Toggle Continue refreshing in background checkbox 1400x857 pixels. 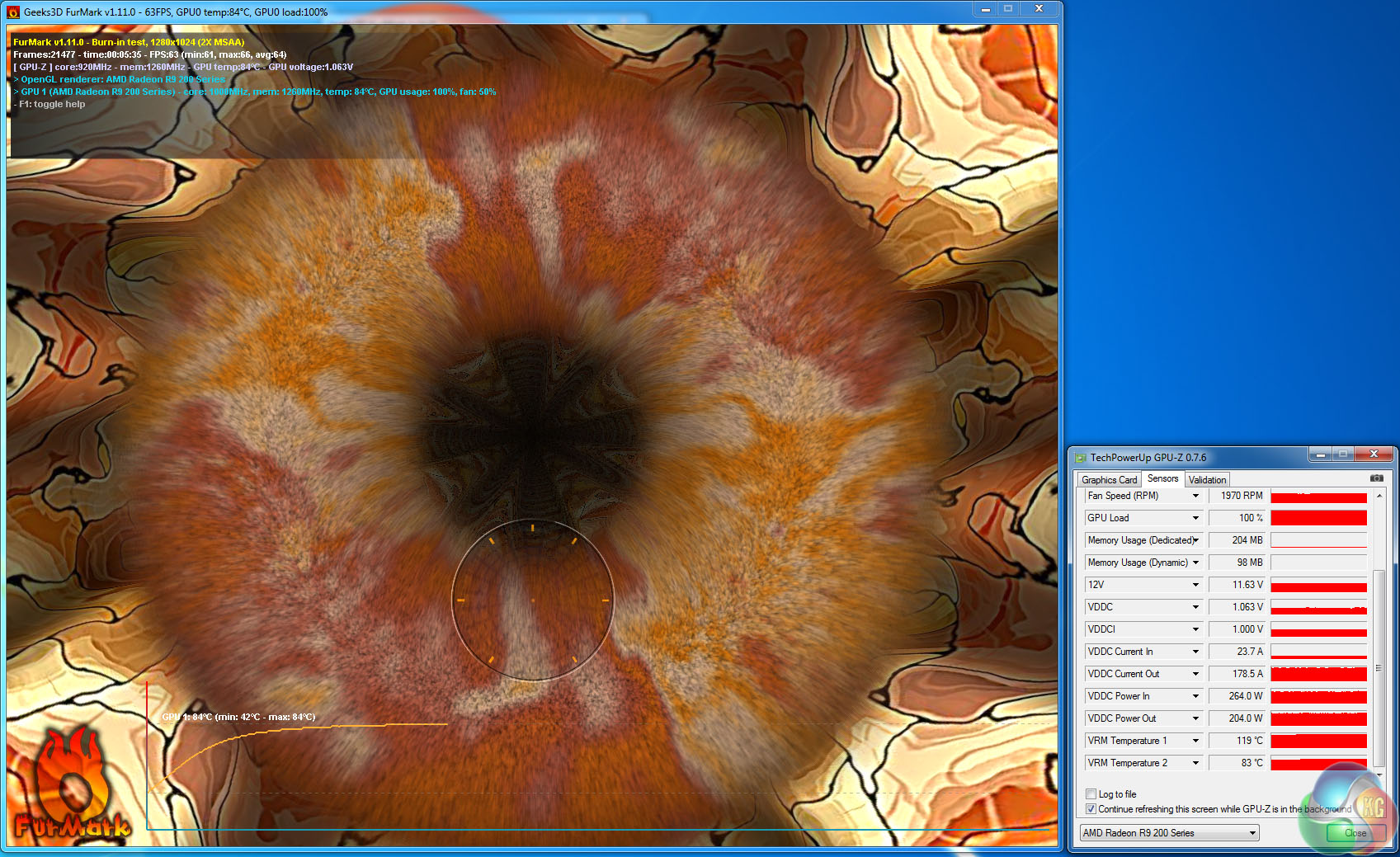pos(1091,809)
